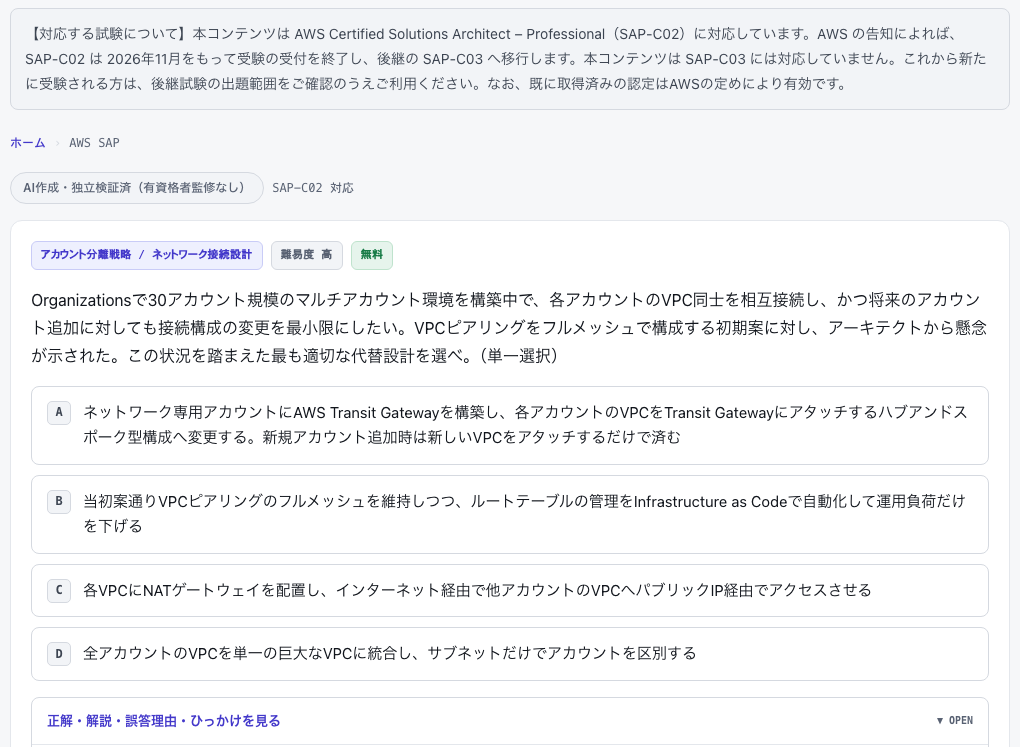
Task: Choose answer C with NAT gateways
Action: (510, 590)
